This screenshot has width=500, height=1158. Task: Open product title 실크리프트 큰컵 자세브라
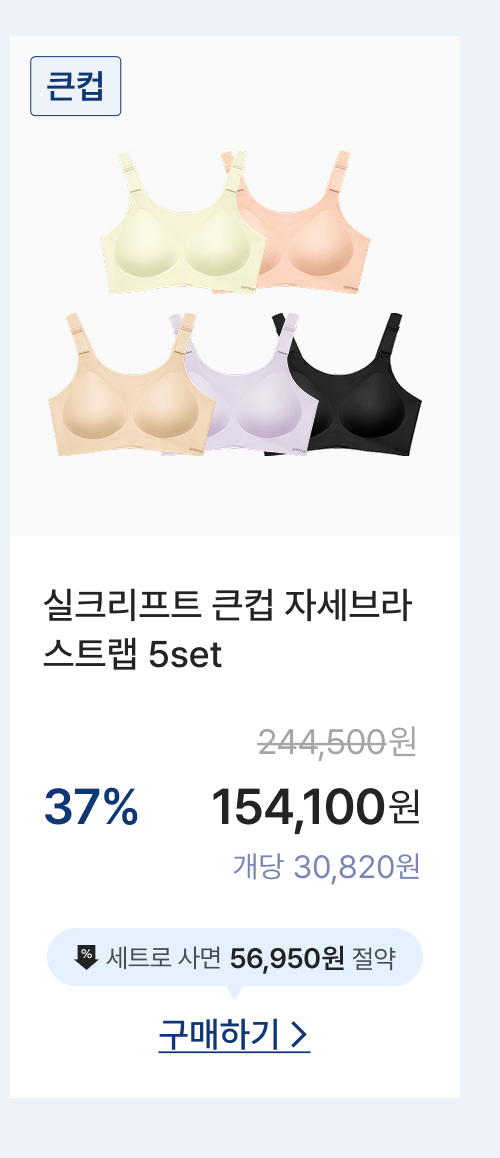(x=227, y=606)
